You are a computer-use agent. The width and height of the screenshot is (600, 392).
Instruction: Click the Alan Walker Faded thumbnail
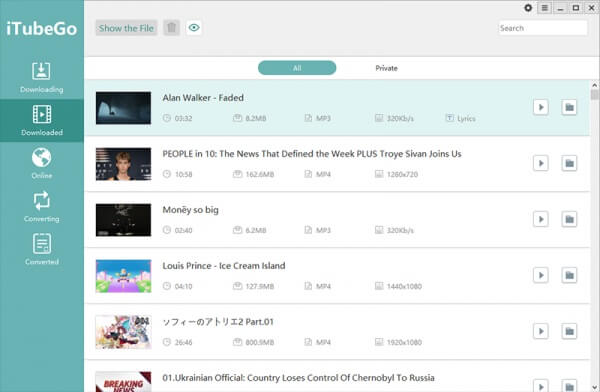(x=123, y=108)
